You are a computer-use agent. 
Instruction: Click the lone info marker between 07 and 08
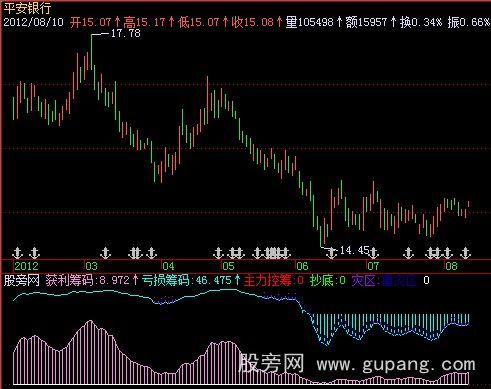[x=408, y=253]
